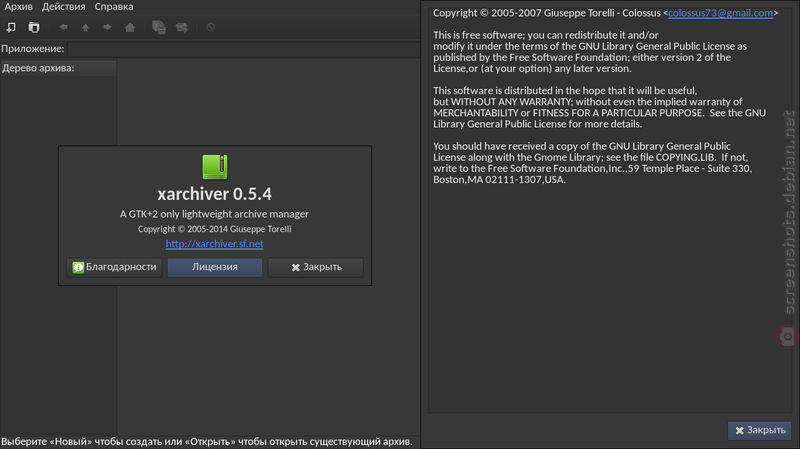Click the "Boston,MA 02111-1307,USA." line

click(499, 180)
